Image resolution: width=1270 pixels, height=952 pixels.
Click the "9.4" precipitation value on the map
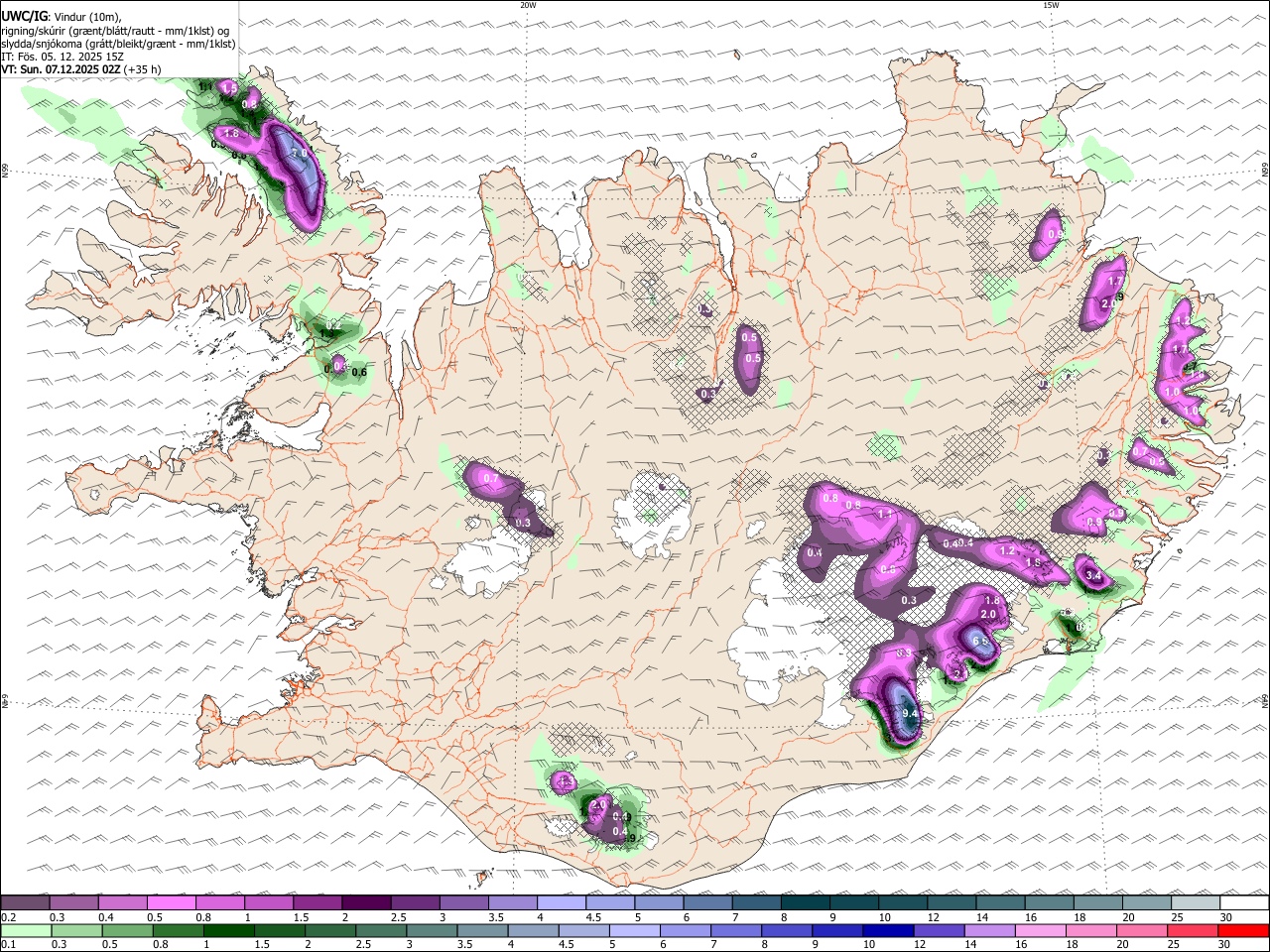coord(911,713)
